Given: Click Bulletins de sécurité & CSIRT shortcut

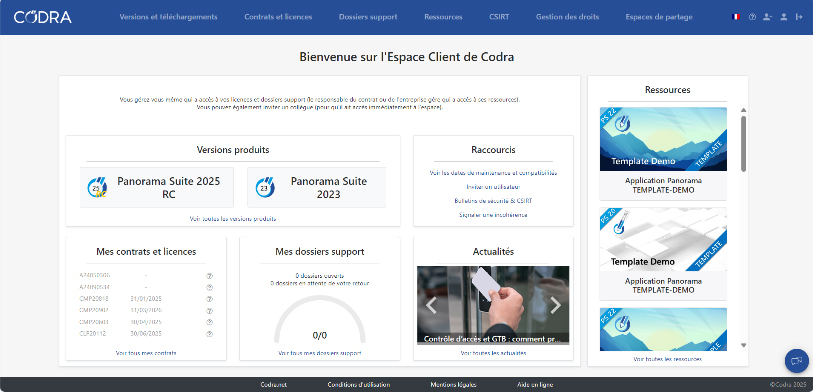Looking at the screenshot, I should click(493, 201).
